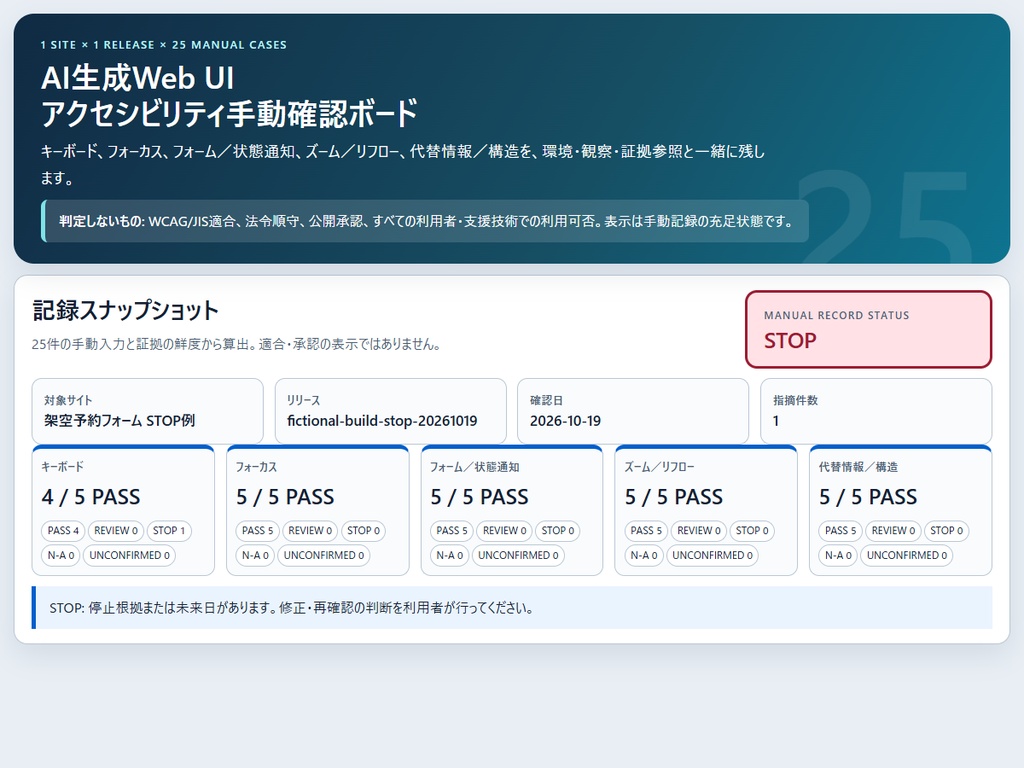Click the 1 SITE × 1 RELEASE header label
The width and height of the screenshot is (1024, 768).
(163, 45)
